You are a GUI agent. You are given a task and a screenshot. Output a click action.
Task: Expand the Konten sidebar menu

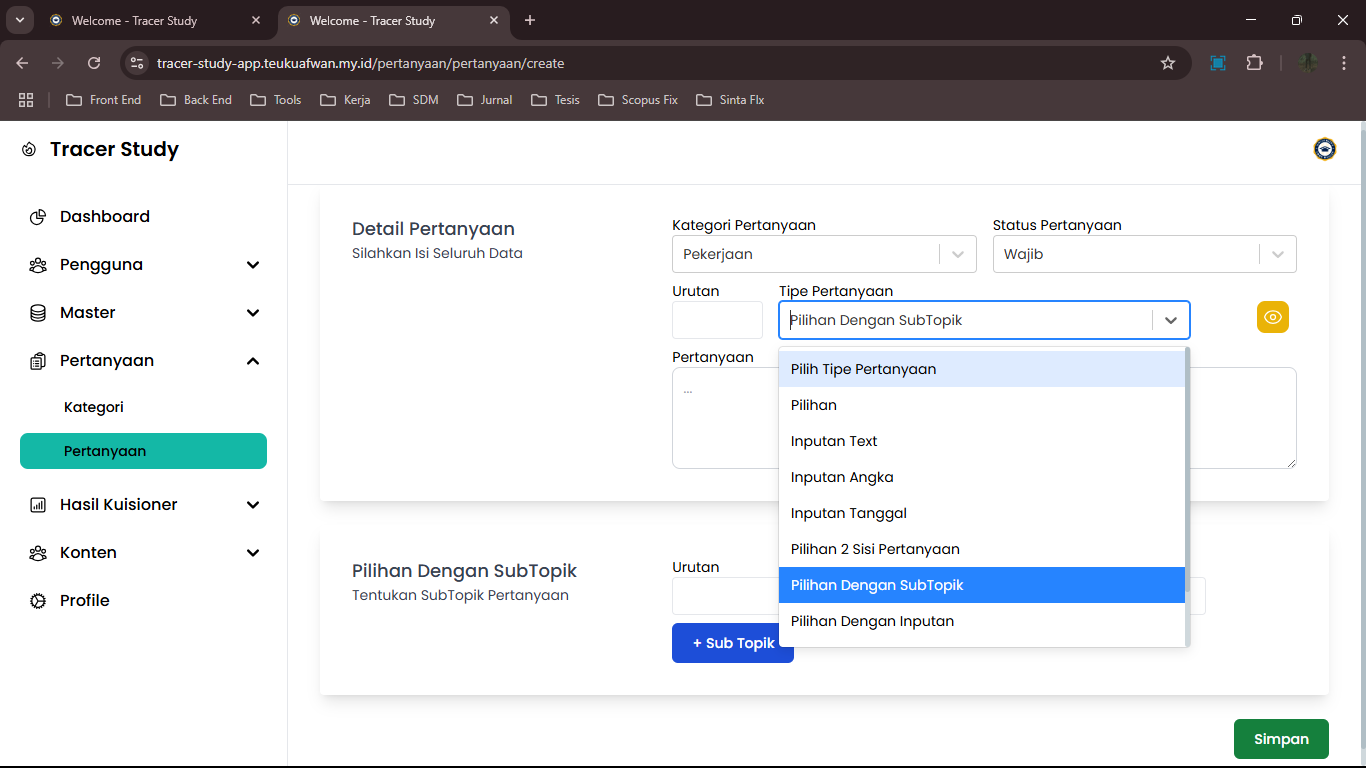[253, 553]
